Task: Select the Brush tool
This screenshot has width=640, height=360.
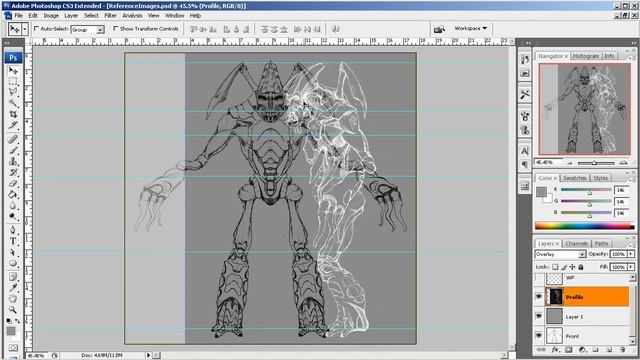Action: tap(13, 150)
